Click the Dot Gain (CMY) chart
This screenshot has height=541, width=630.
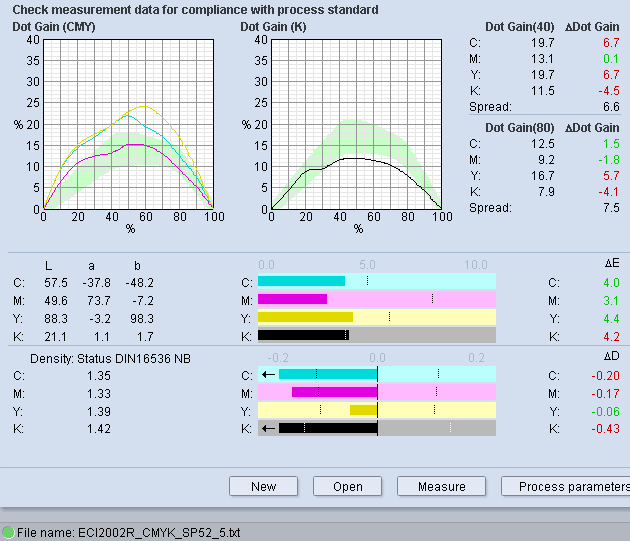128,124
